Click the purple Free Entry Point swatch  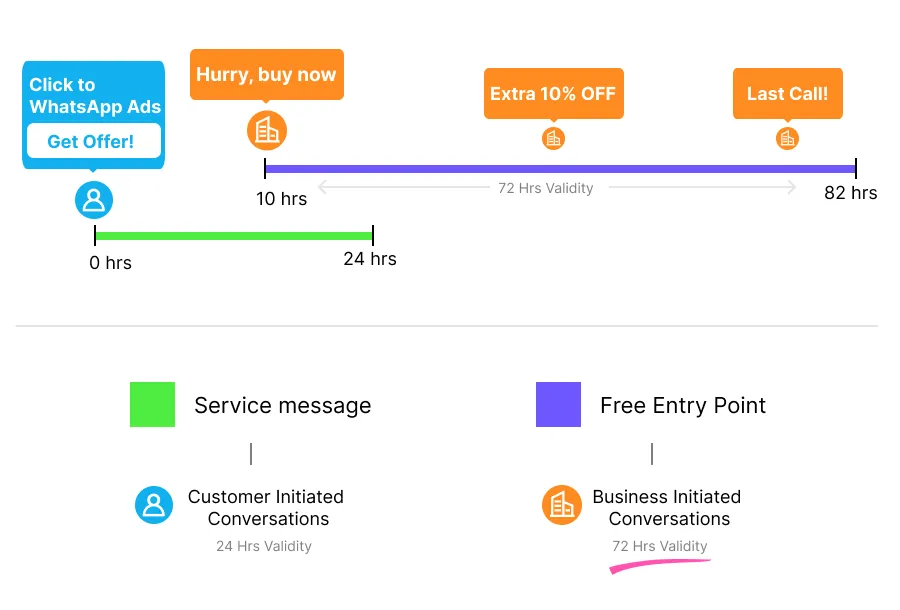(x=558, y=405)
